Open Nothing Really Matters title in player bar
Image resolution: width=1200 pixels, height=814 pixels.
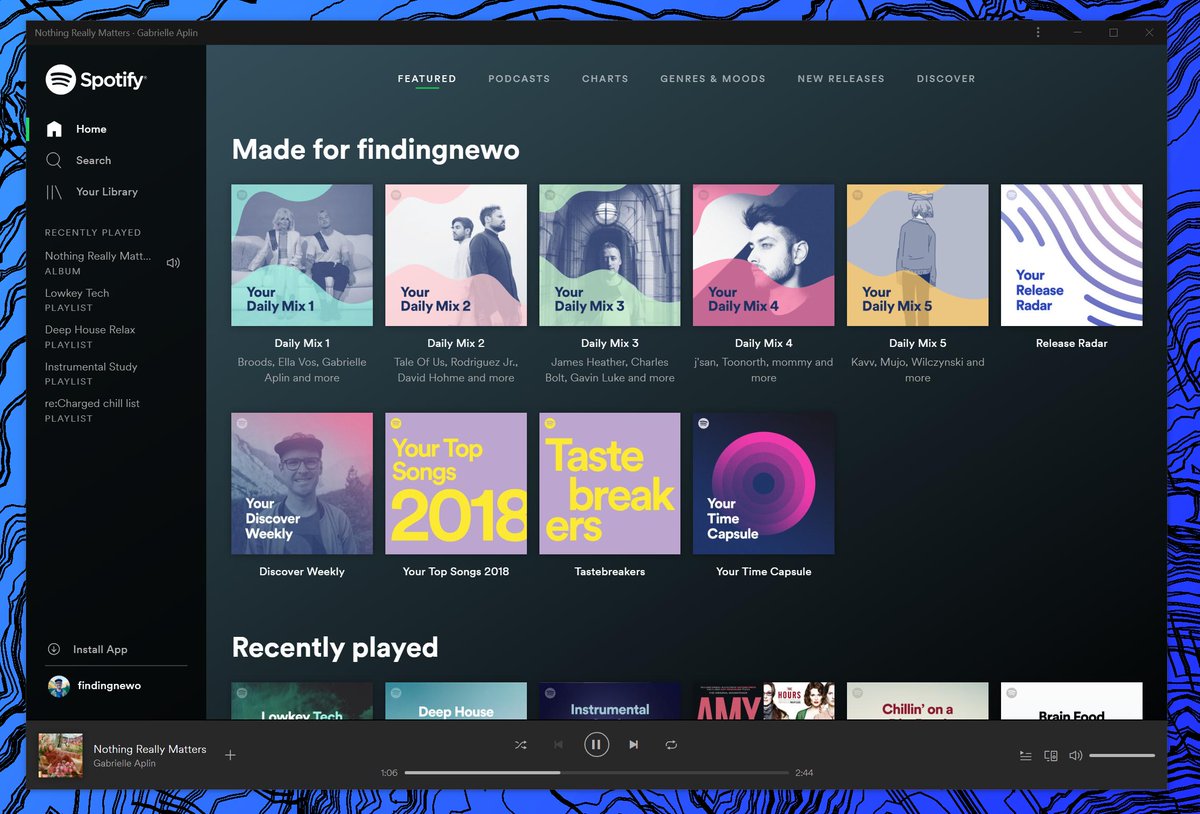pos(150,749)
